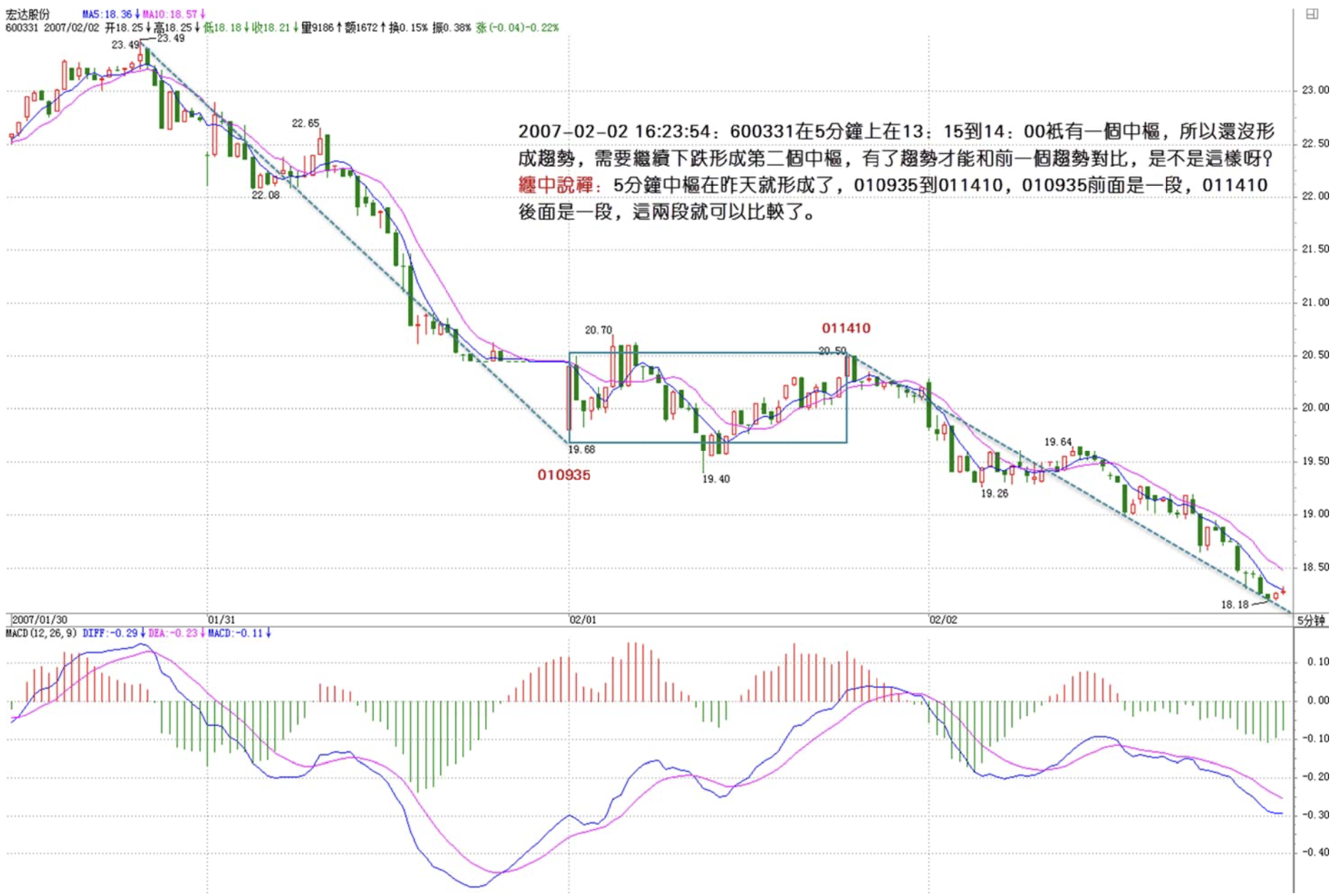The image size is (1339, 896).
Task: Click the red 缠中说禅 text
Action: (x=556, y=185)
